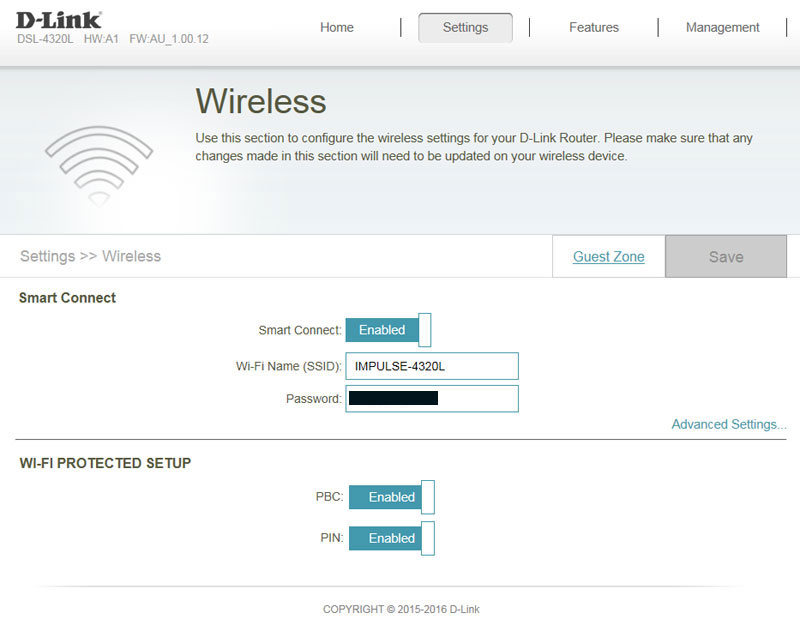Viewport: 800px width, 631px height.
Task: Disable the PBC toggle
Action: pos(392,497)
